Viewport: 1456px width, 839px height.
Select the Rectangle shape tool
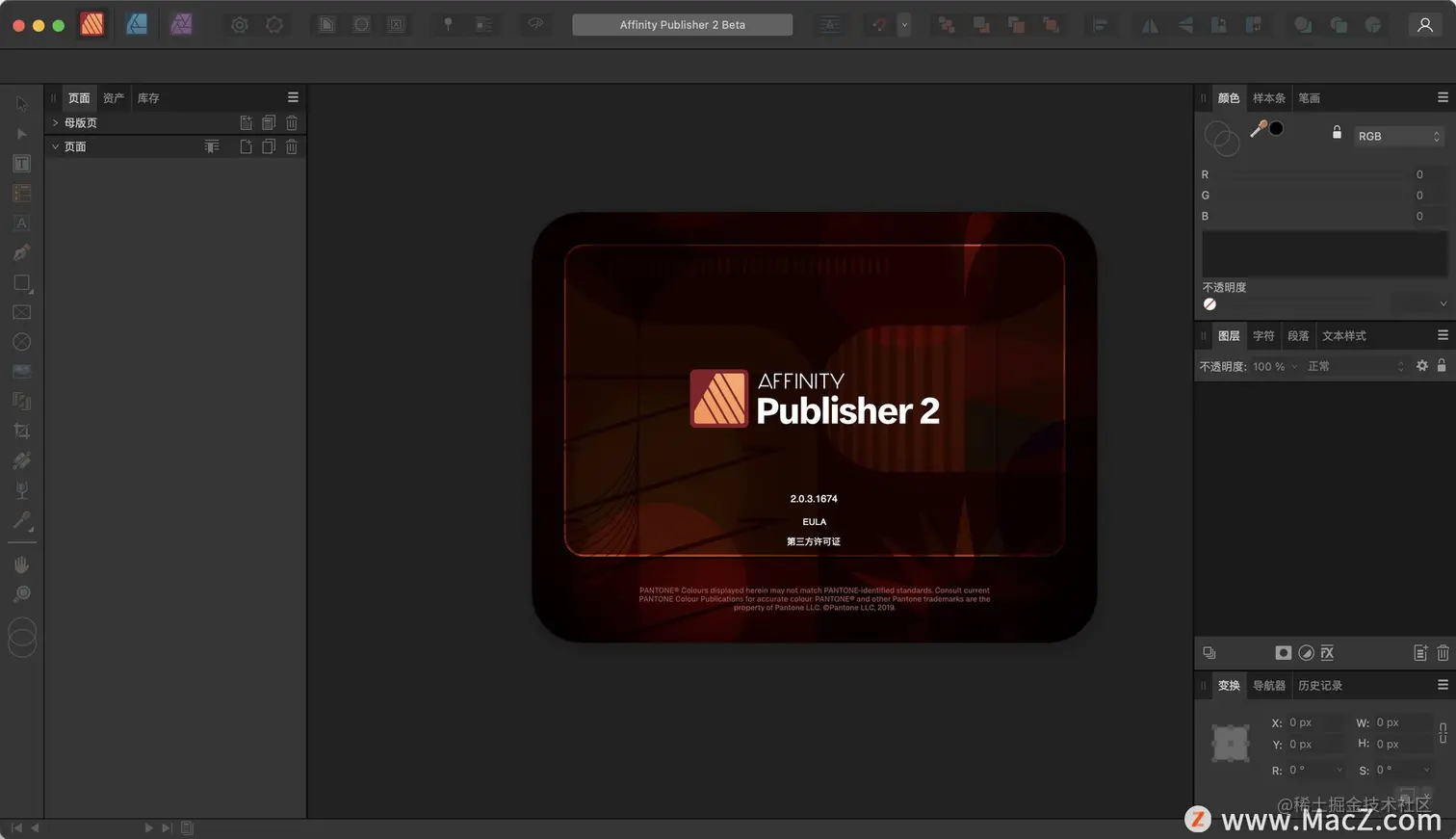click(22, 283)
